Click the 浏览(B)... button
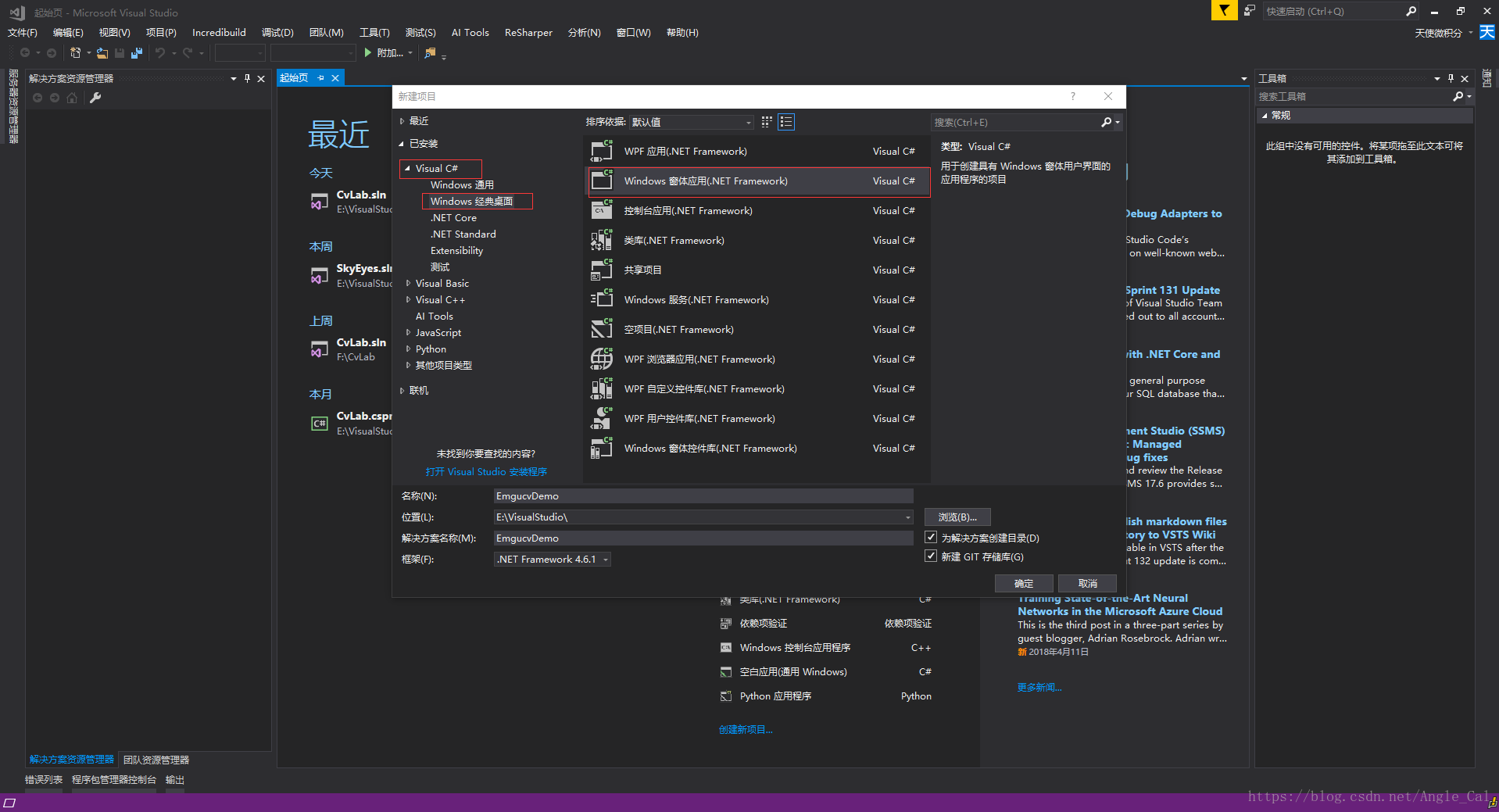The width and height of the screenshot is (1499, 812). coord(957,517)
